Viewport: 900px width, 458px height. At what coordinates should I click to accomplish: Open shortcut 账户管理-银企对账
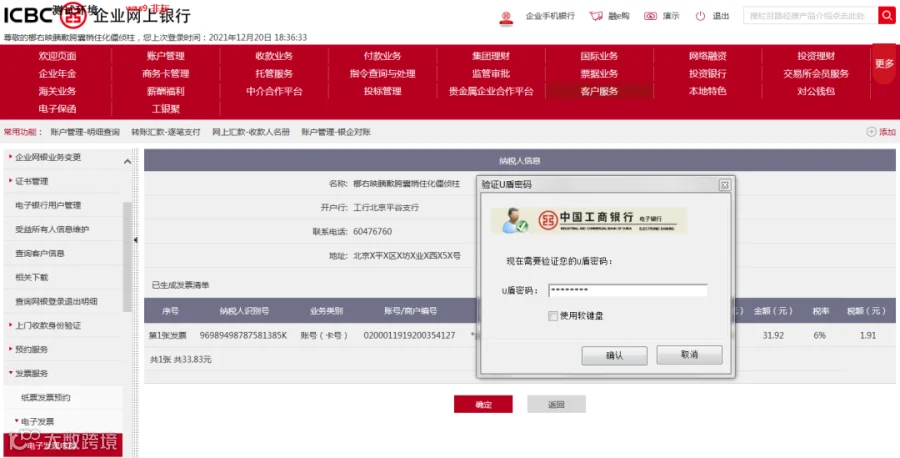336,132
